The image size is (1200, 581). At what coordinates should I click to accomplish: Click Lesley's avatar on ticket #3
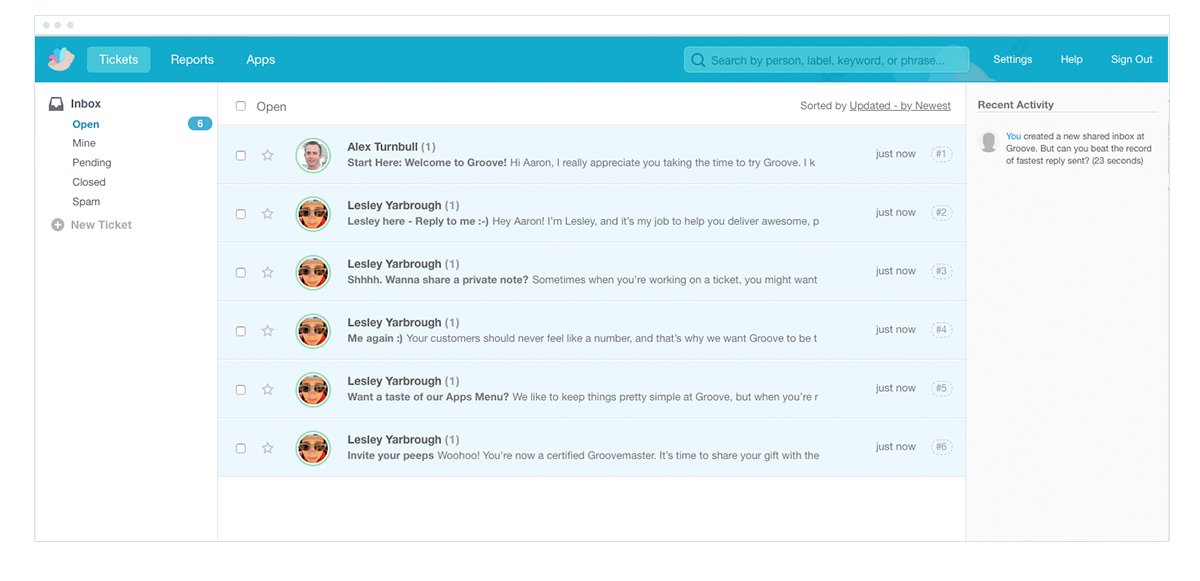tap(313, 272)
